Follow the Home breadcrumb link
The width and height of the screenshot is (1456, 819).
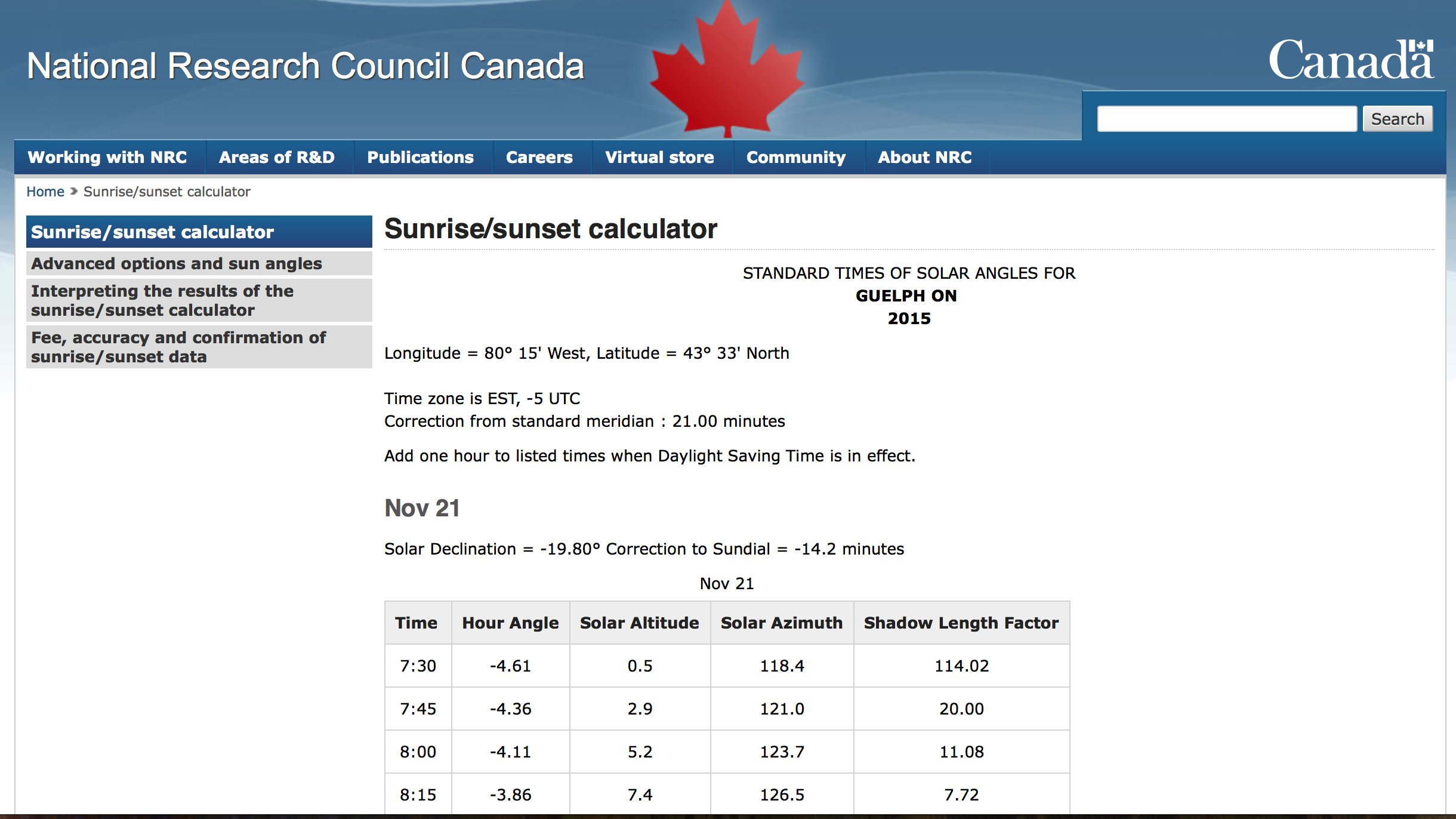coord(45,192)
